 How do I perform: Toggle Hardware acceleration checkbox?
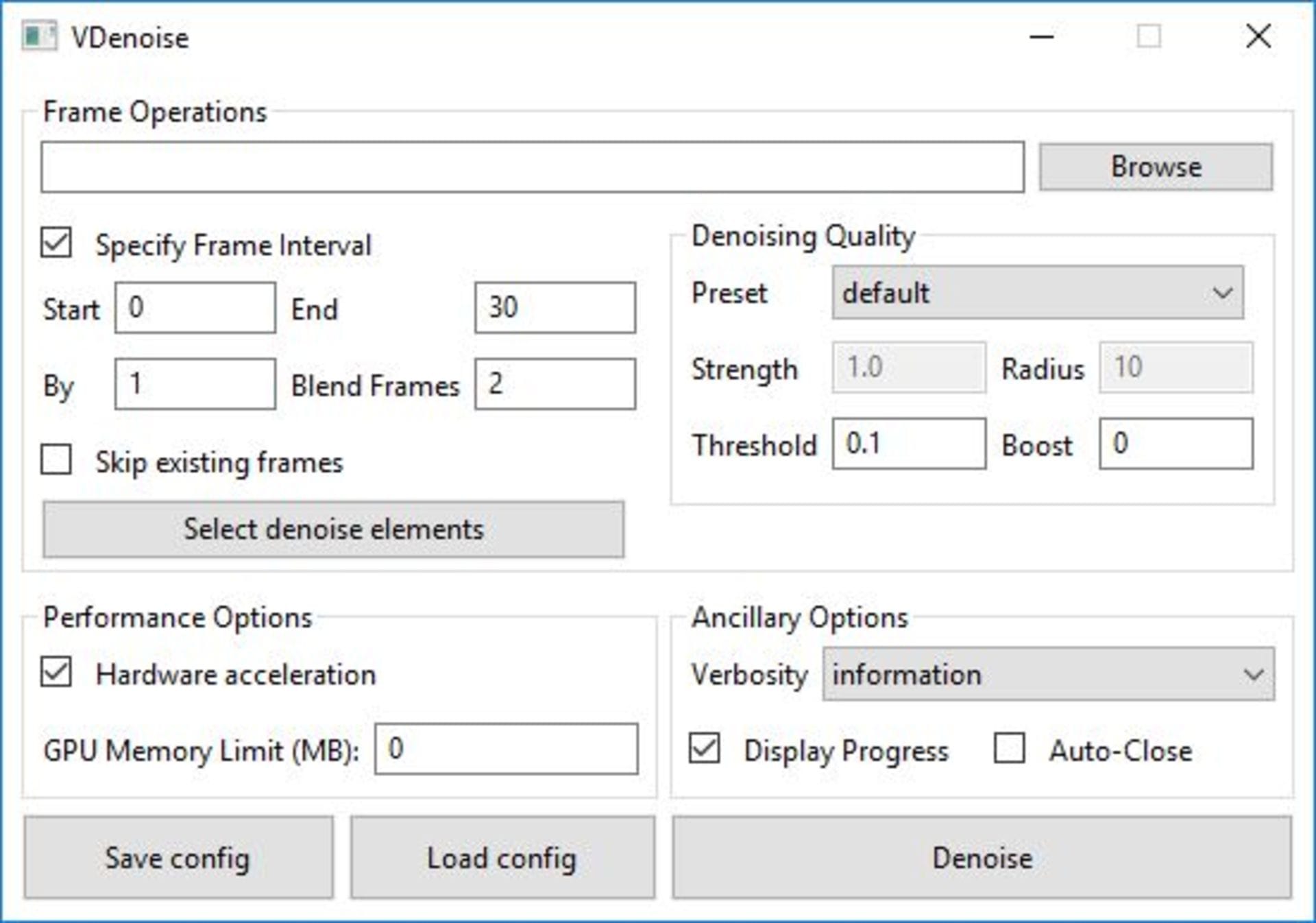[x=56, y=672]
